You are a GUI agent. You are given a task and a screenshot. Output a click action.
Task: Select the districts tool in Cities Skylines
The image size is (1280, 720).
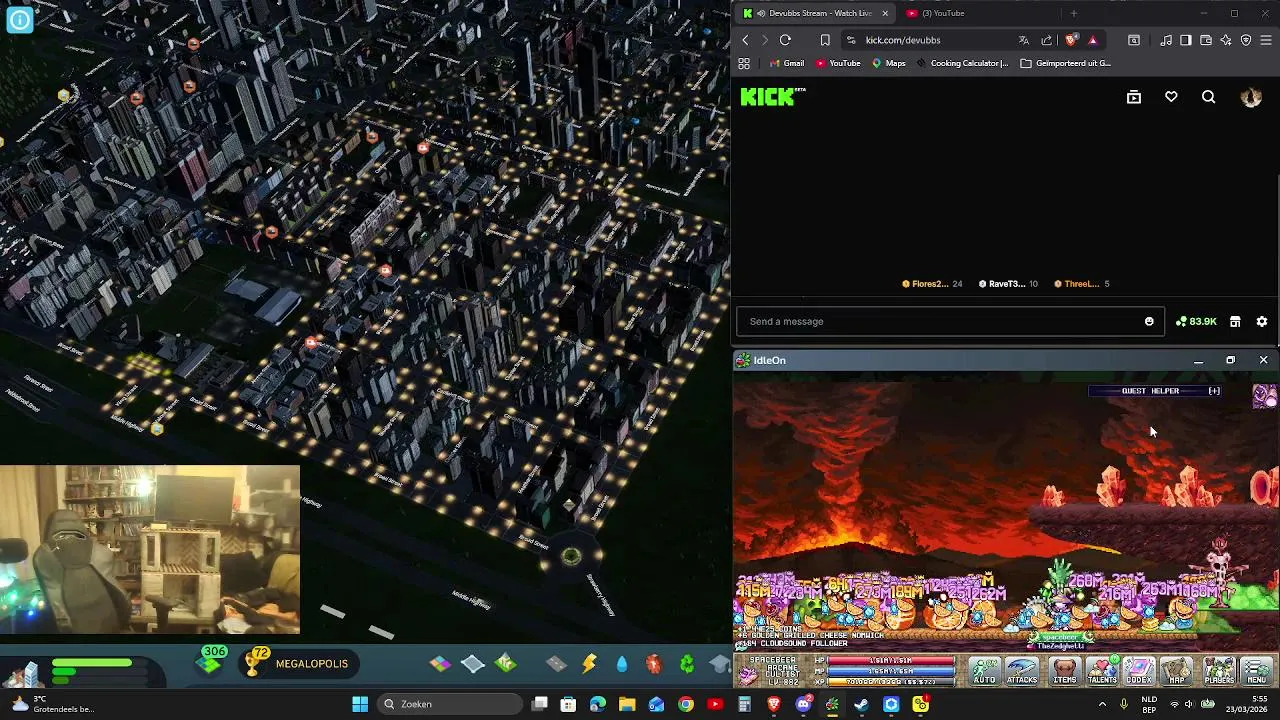coord(473,663)
